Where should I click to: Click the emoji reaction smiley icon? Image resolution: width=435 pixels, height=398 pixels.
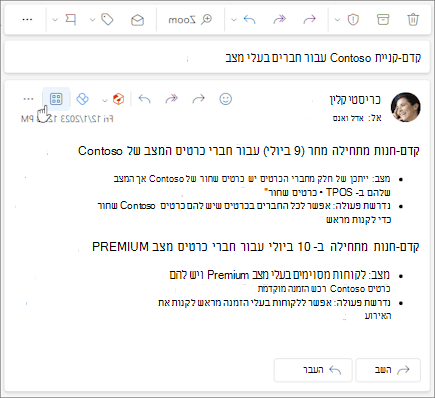click(x=226, y=99)
